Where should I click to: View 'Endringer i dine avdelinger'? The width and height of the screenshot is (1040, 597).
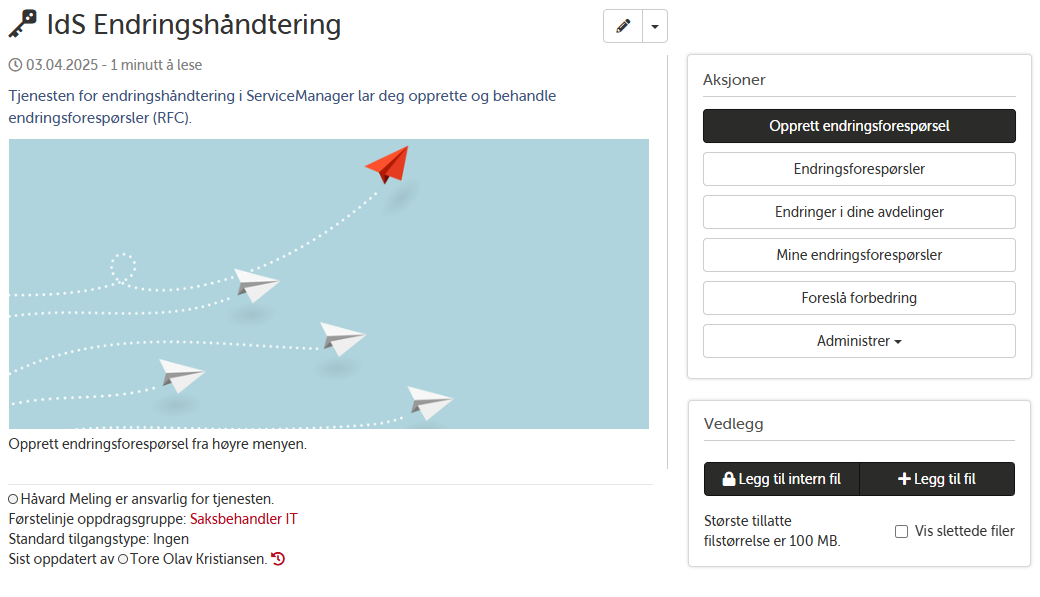pyautogui.click(x=858, y=212)
